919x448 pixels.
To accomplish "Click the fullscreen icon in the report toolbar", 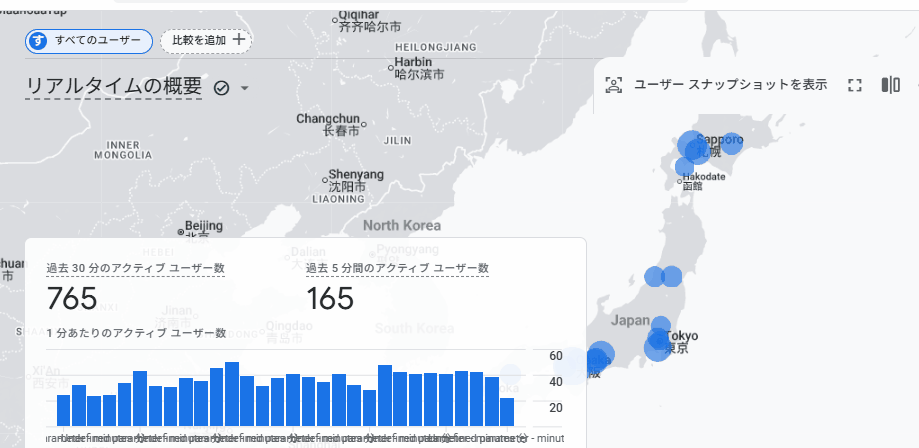I will pyautogui.click(x=854, y=85).
